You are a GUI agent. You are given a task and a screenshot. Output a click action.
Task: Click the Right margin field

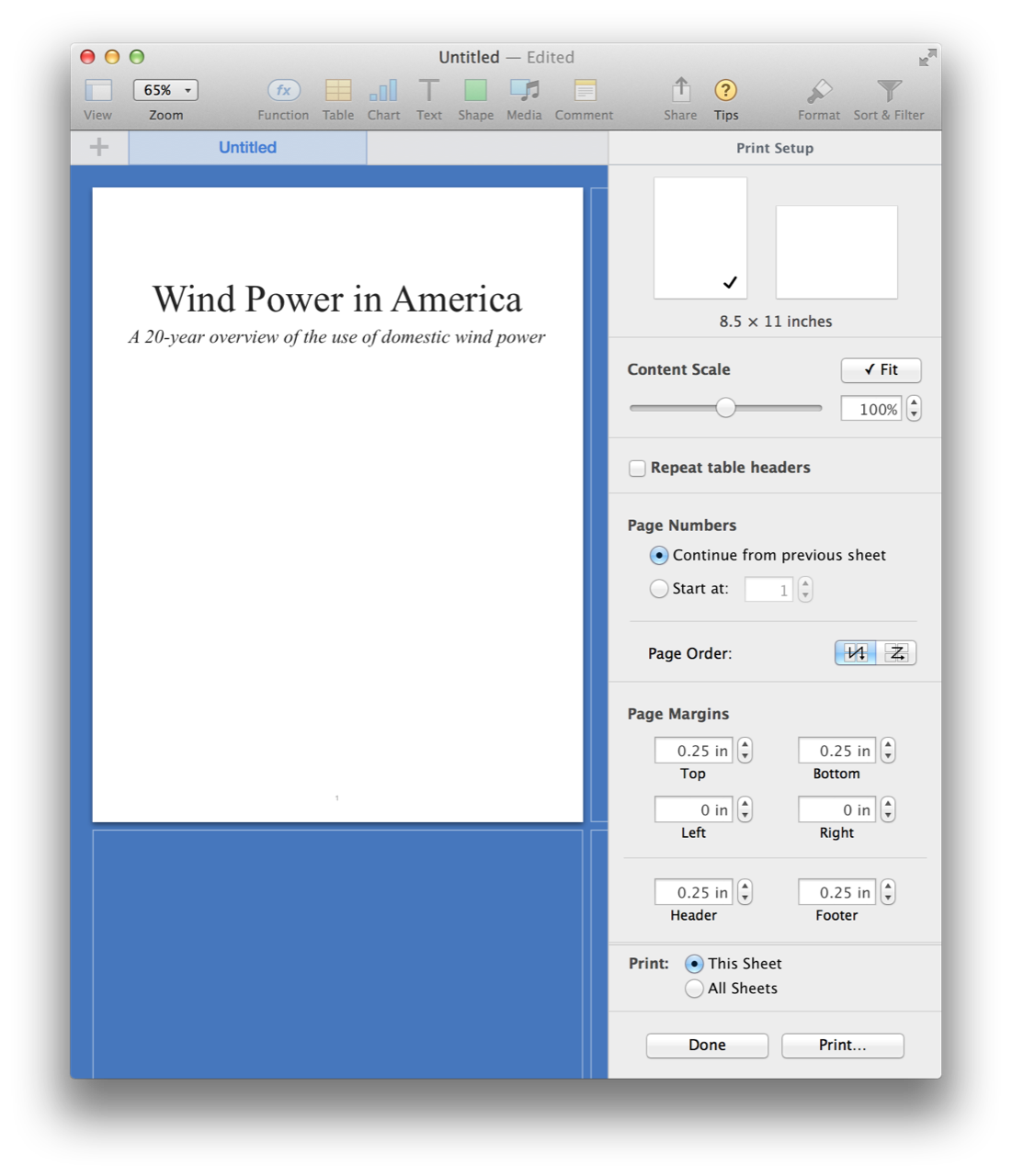coord(836,809)
